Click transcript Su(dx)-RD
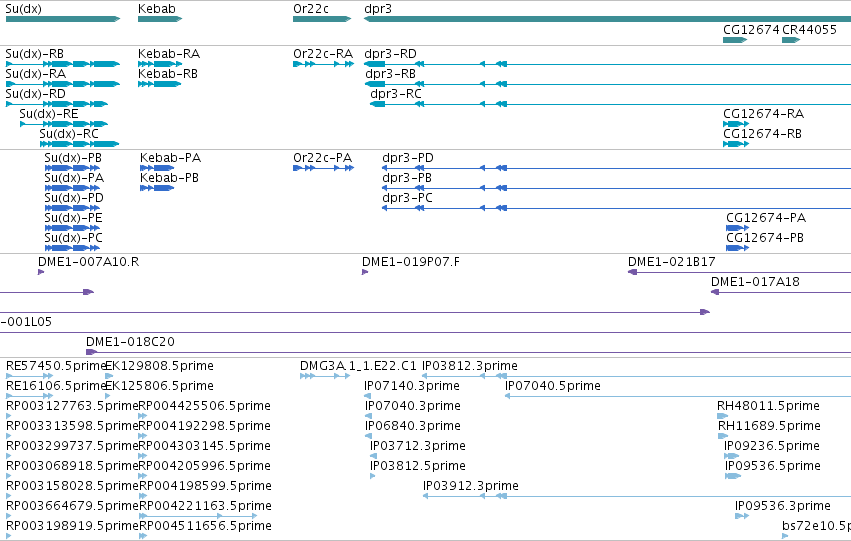 [x=57, y=104]
